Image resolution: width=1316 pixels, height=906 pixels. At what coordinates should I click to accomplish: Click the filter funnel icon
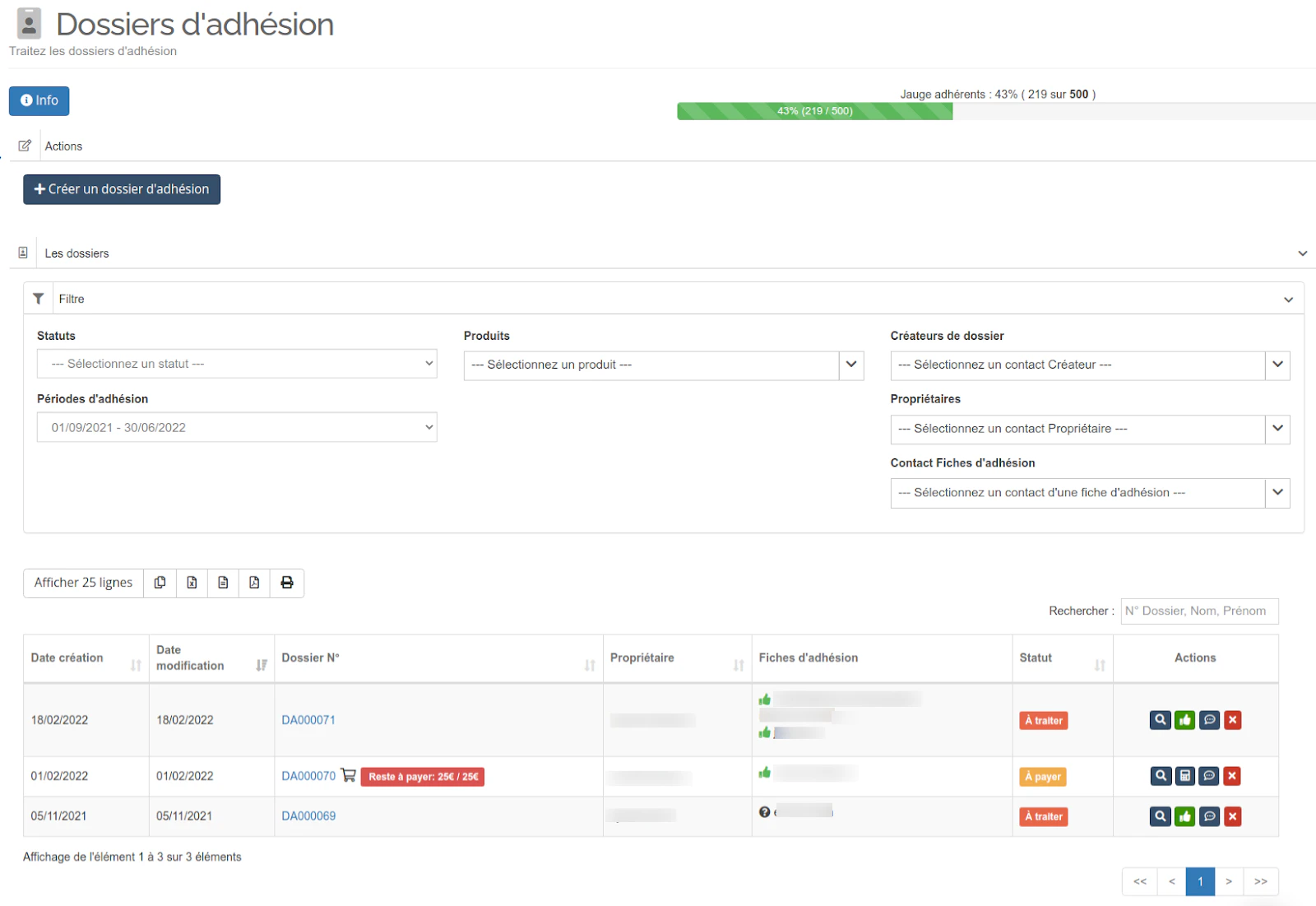[x=38, y=299]
